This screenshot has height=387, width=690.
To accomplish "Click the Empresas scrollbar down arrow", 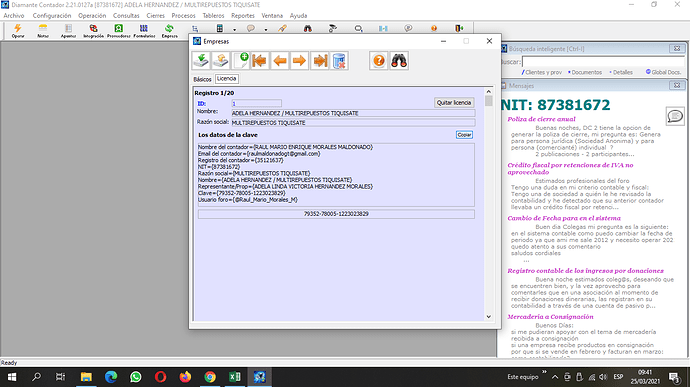I will click(x=488, y=317).
